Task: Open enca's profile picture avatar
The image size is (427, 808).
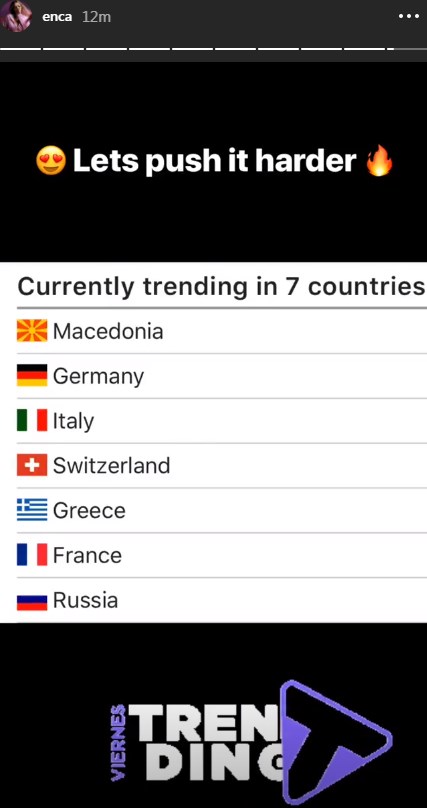Action: [x=16, y=17]
